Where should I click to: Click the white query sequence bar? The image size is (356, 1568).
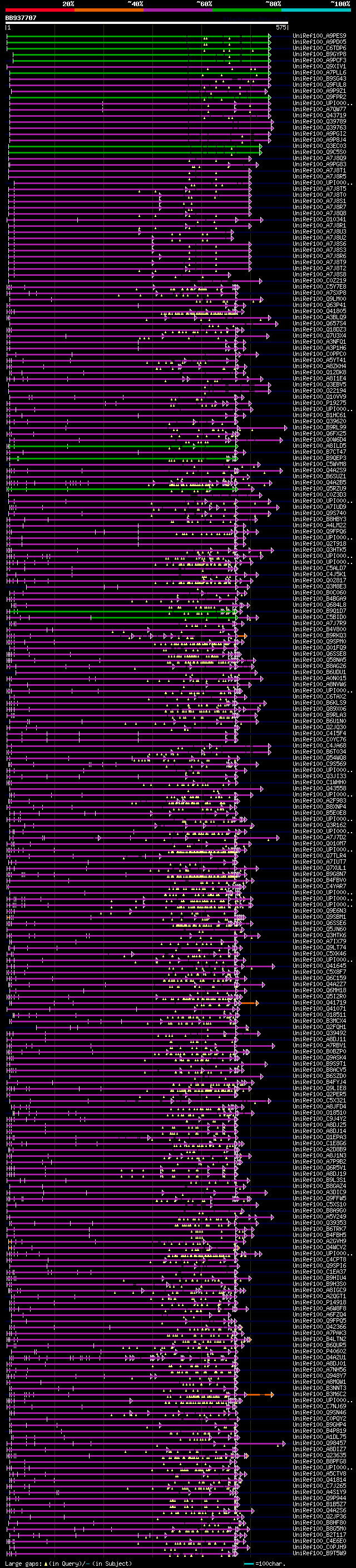tap(147, 23)
